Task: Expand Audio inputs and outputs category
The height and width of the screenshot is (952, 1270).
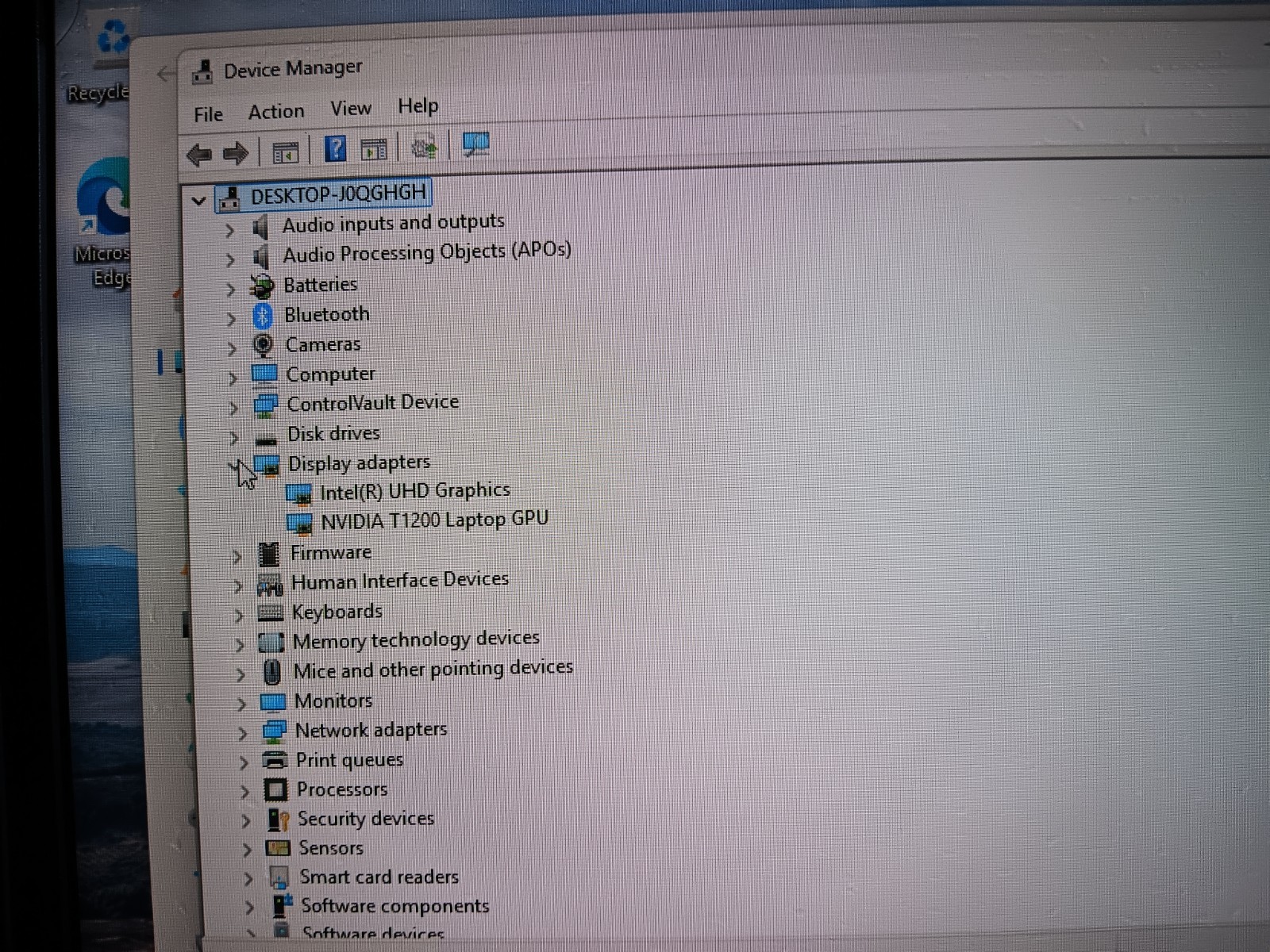Action: tap(230, 231)
